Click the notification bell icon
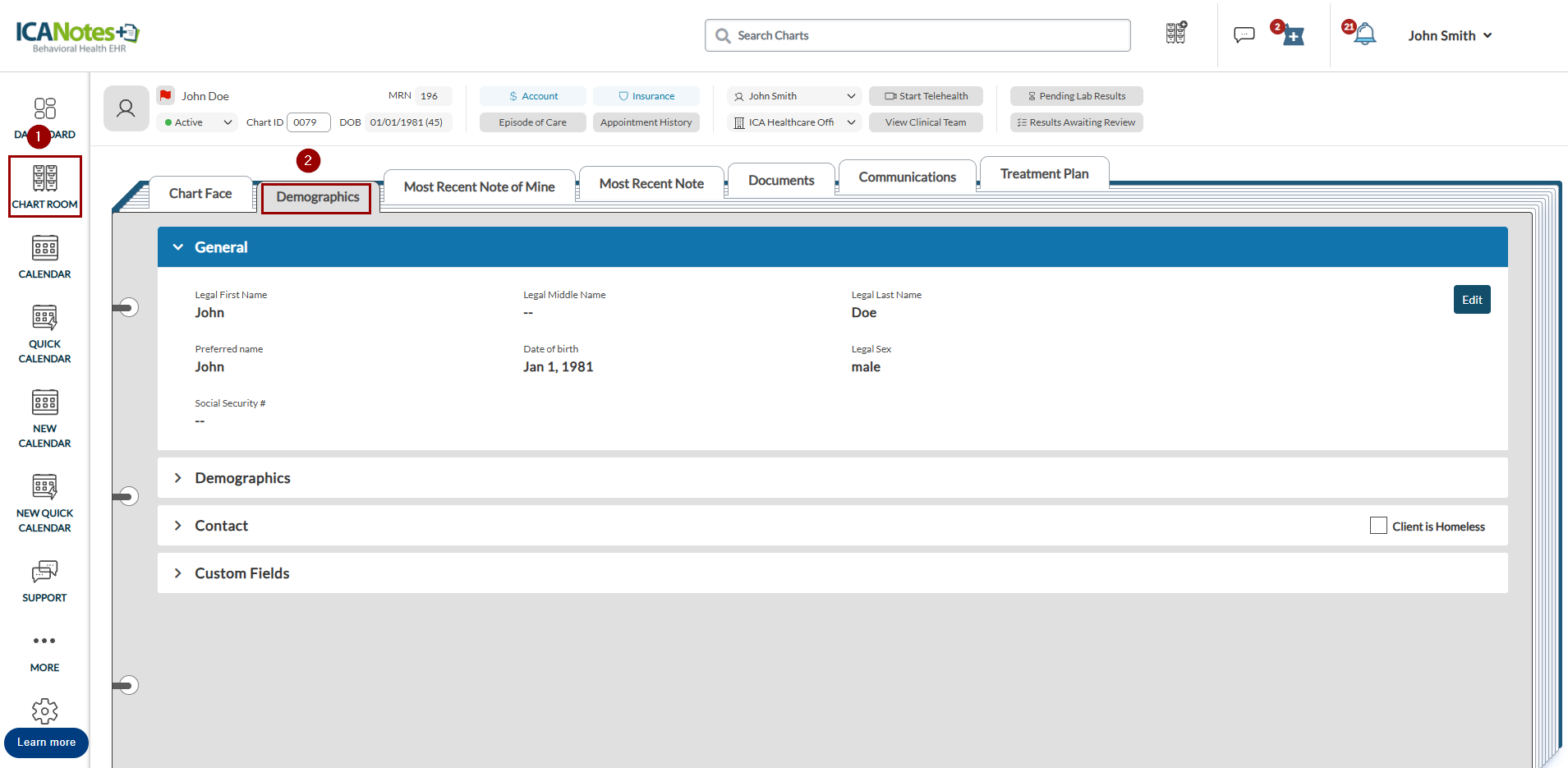The height and width of the screenshot is (768, 1568). pos(1364,34)
